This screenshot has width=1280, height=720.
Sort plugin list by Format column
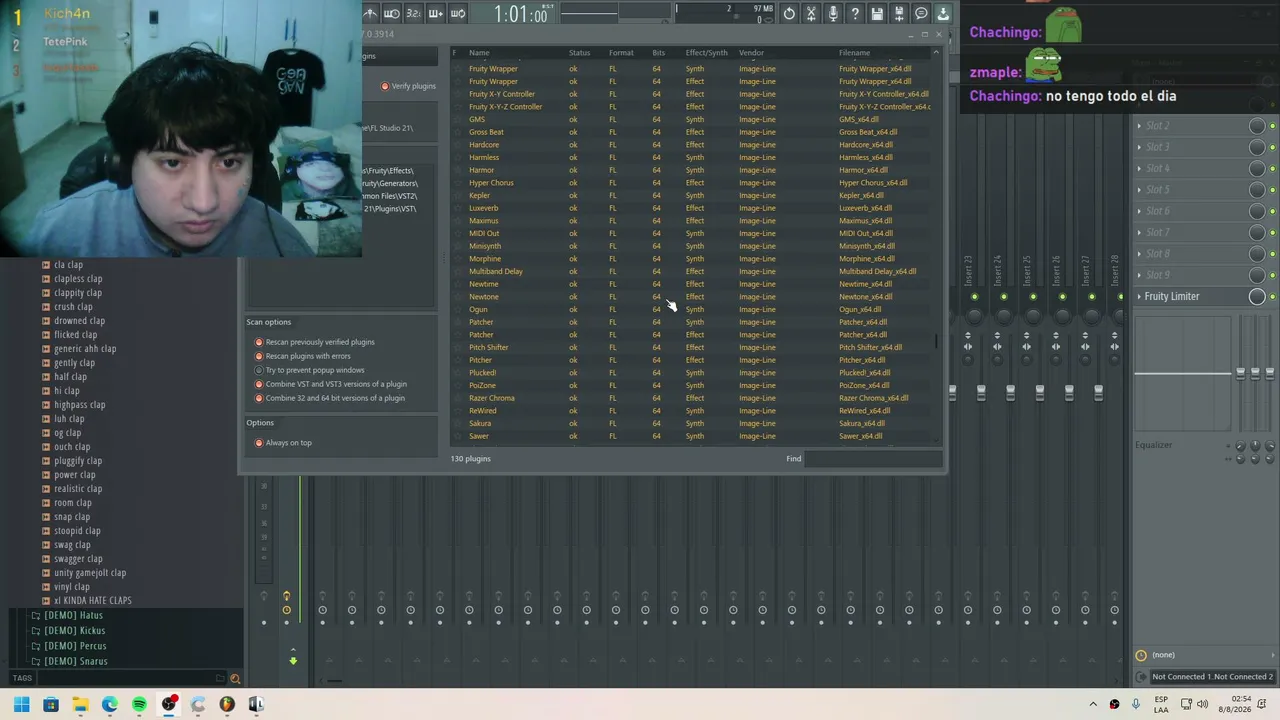tap(621, 53)
